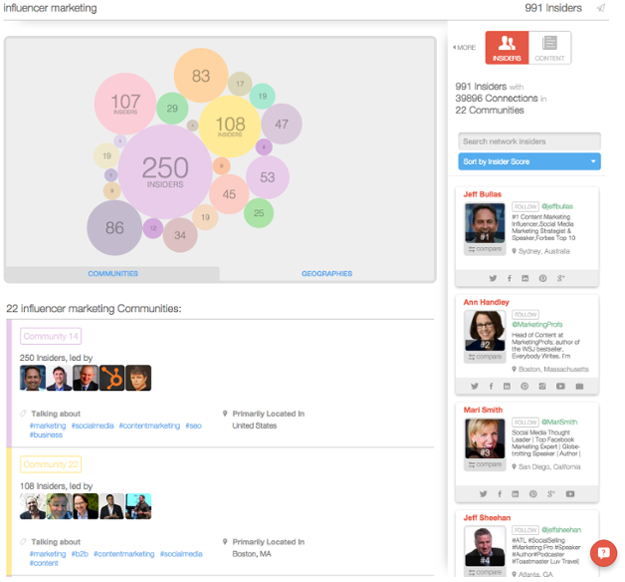Open Ann Handley's Instagram icon
Screen dimensions: 625x582
click(542, 386)
